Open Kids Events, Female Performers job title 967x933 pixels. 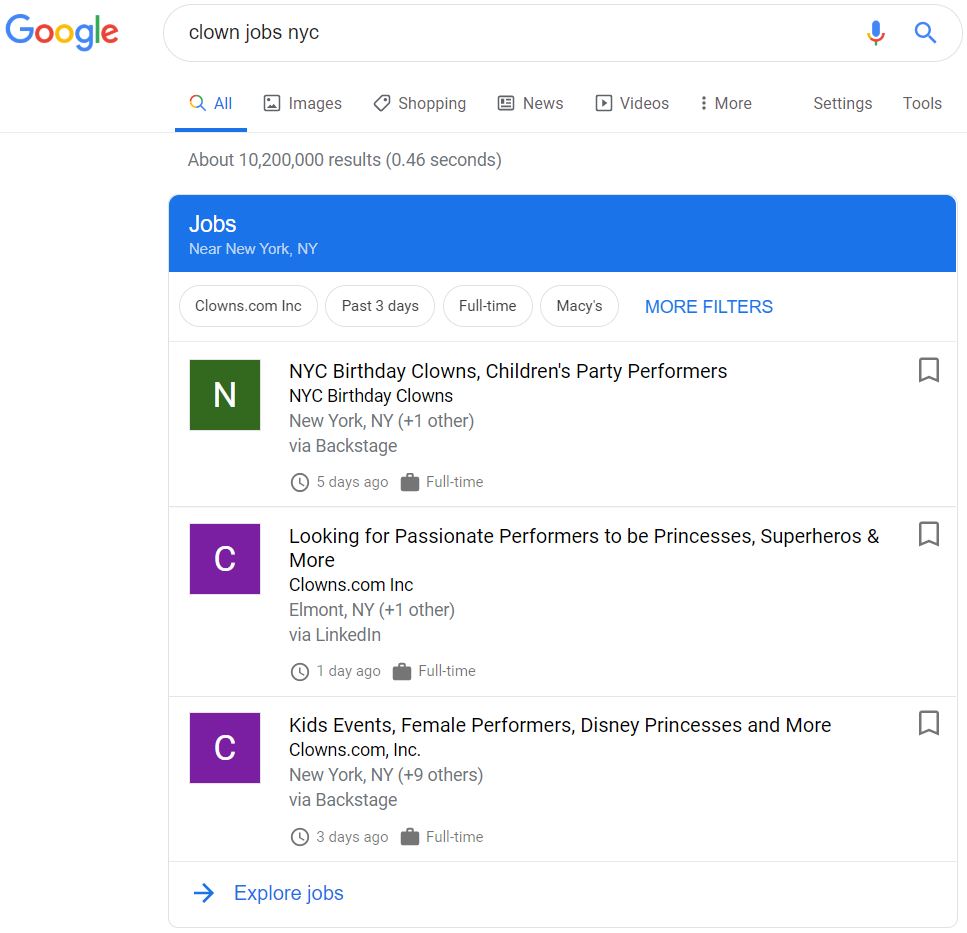(x=560, y=725)
